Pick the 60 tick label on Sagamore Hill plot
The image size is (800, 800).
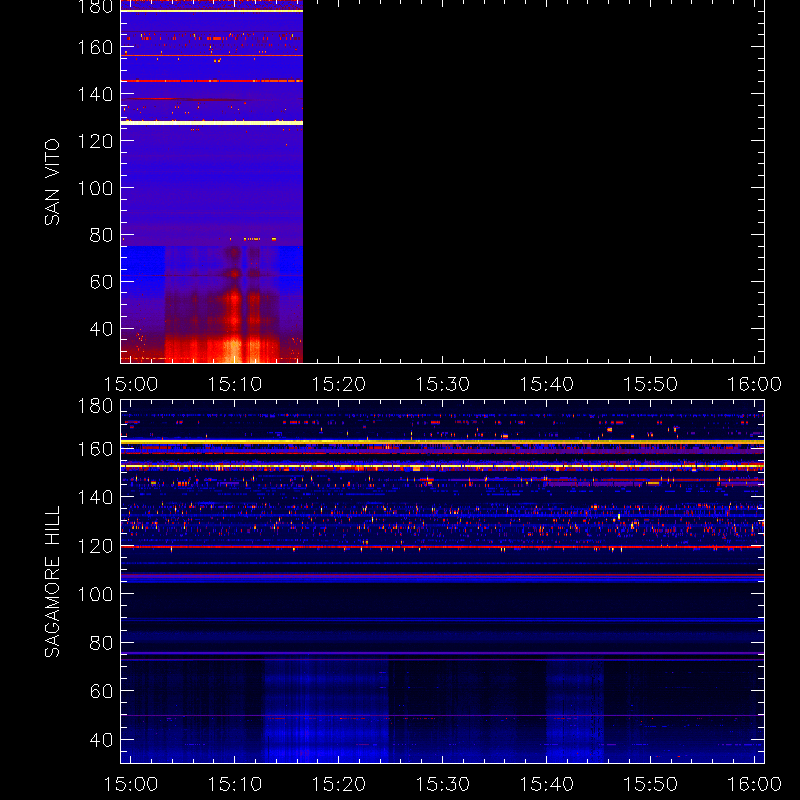[x=101, y=691]
